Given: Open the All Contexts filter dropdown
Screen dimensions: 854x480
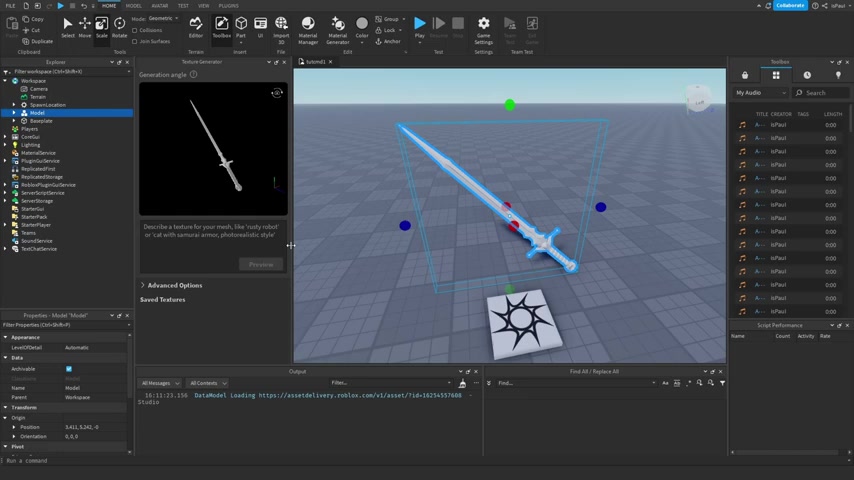Looking at the screenshot, I should click(207, 383).
